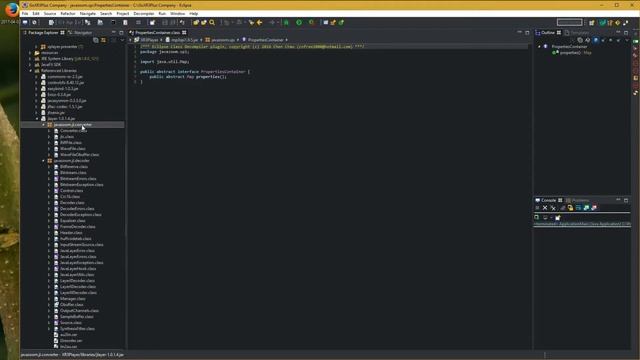Click the Search magnifier toolbar icon
The height and width of the screenshot is (360, 640).
click(x=212, y=22)
